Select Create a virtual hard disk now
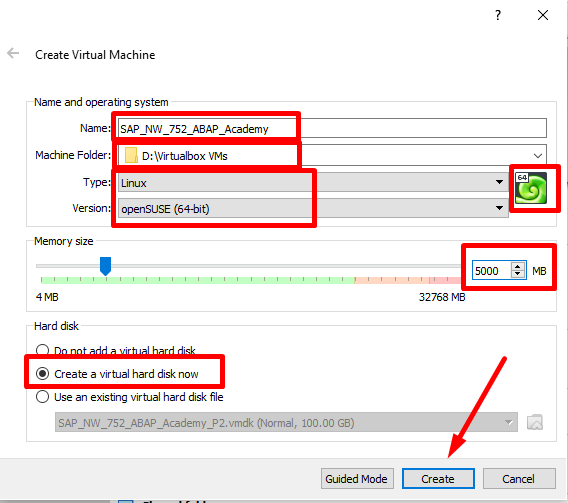Screen dimensions: 568x503 point(117,373)
